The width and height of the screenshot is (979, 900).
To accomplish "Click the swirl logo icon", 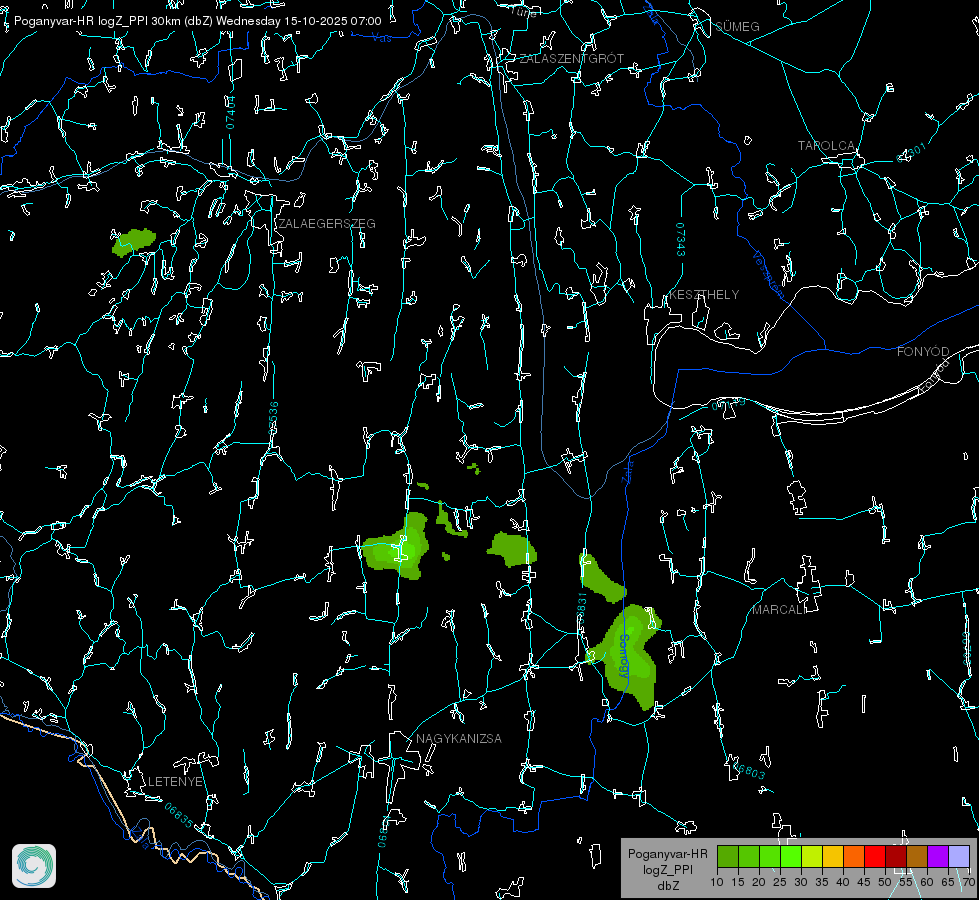I will [34, 866].
